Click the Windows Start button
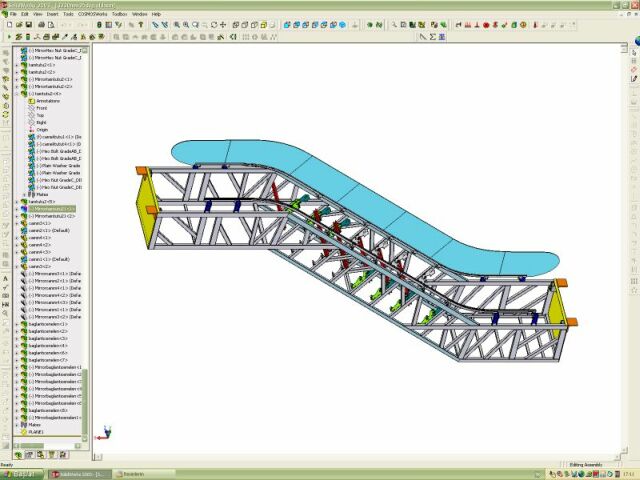 tap(22, 474)
